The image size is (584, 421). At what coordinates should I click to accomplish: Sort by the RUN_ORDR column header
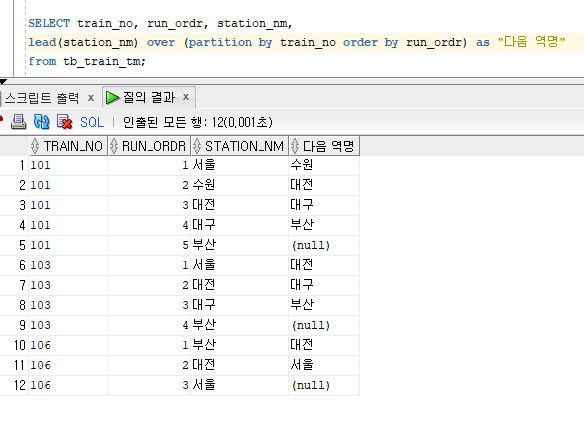coord(149,146)
